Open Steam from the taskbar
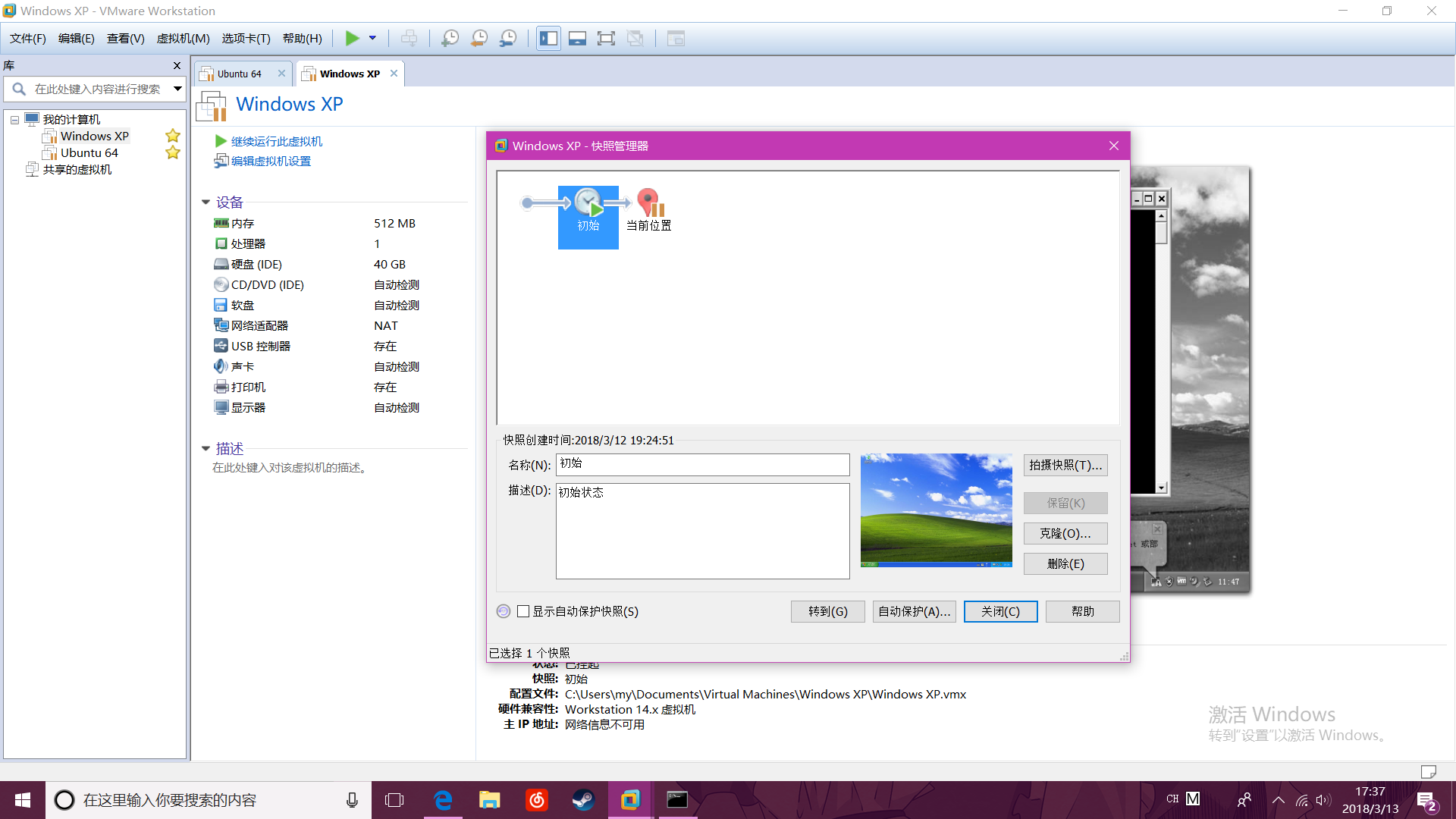This screenshot has height=819, width=1456. pos(583,800)
